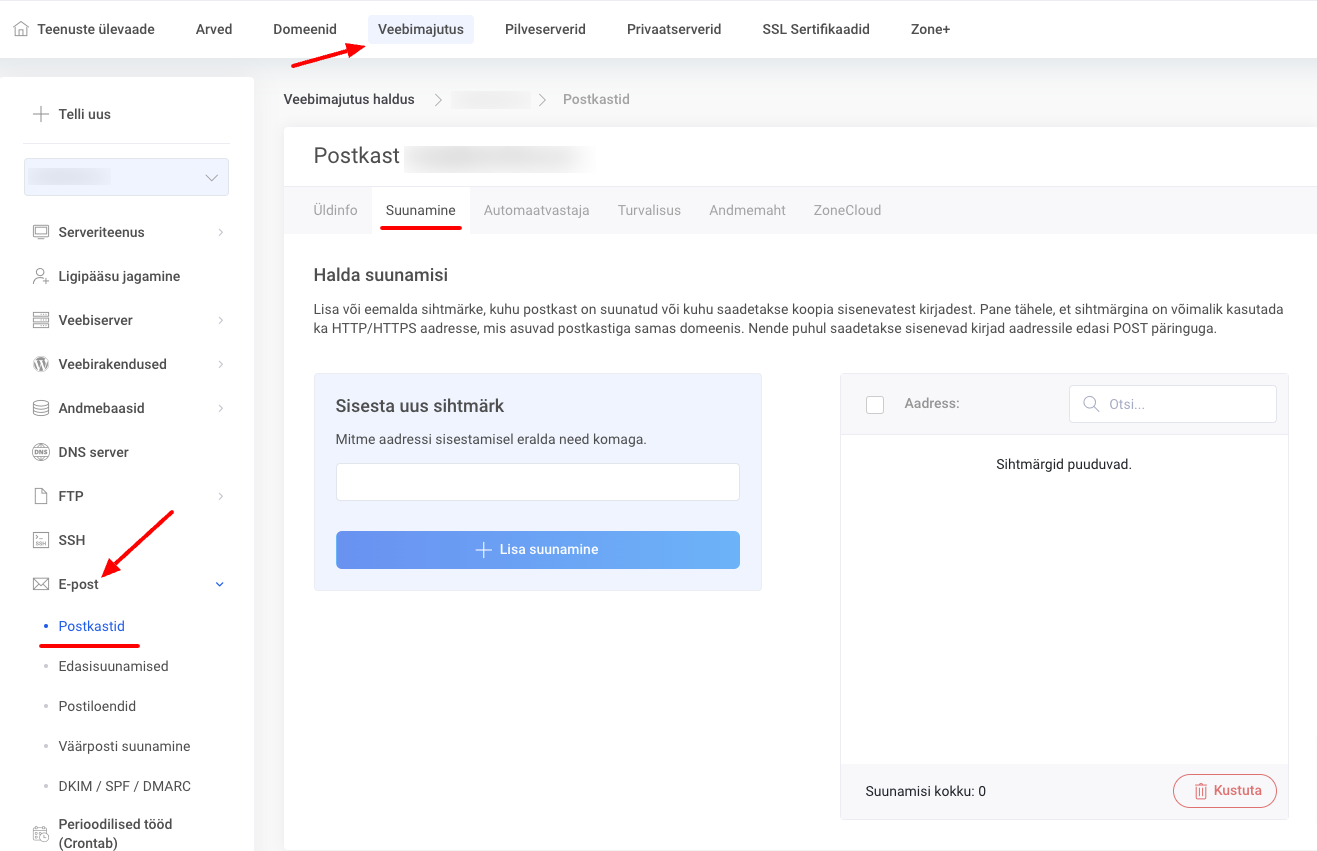1317x851 pixels.
Task: Click the Ligipääsu jagamine user icon
Action: (x=41, y=276)
